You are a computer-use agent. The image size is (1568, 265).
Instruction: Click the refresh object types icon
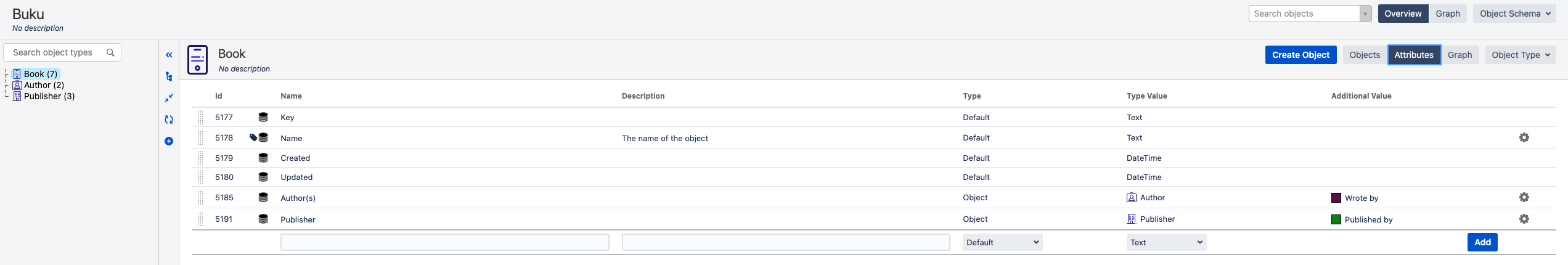[x=169, y=120]
